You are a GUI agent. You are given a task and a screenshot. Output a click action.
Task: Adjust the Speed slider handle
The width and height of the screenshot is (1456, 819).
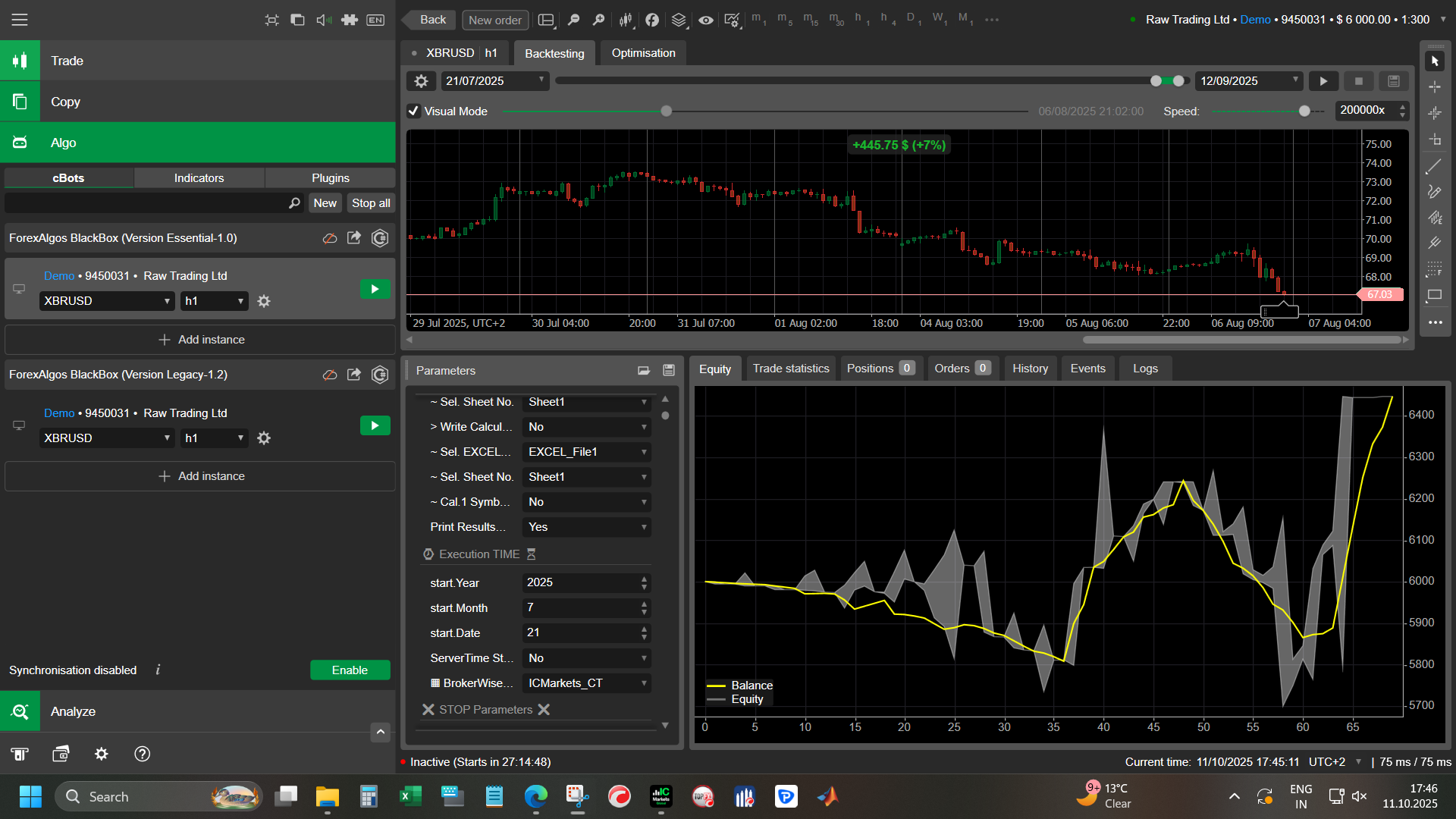[1304, 111]
